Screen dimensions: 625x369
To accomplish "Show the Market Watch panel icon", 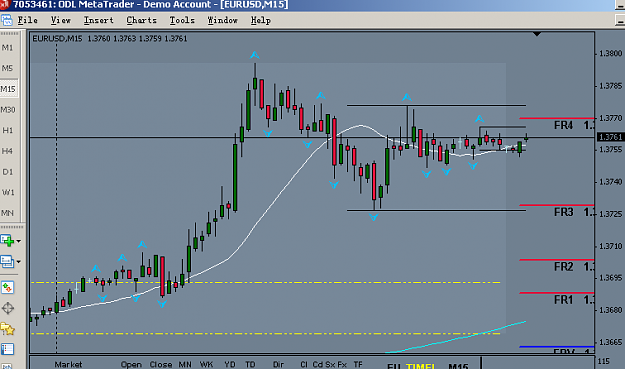I will [7, 287].
